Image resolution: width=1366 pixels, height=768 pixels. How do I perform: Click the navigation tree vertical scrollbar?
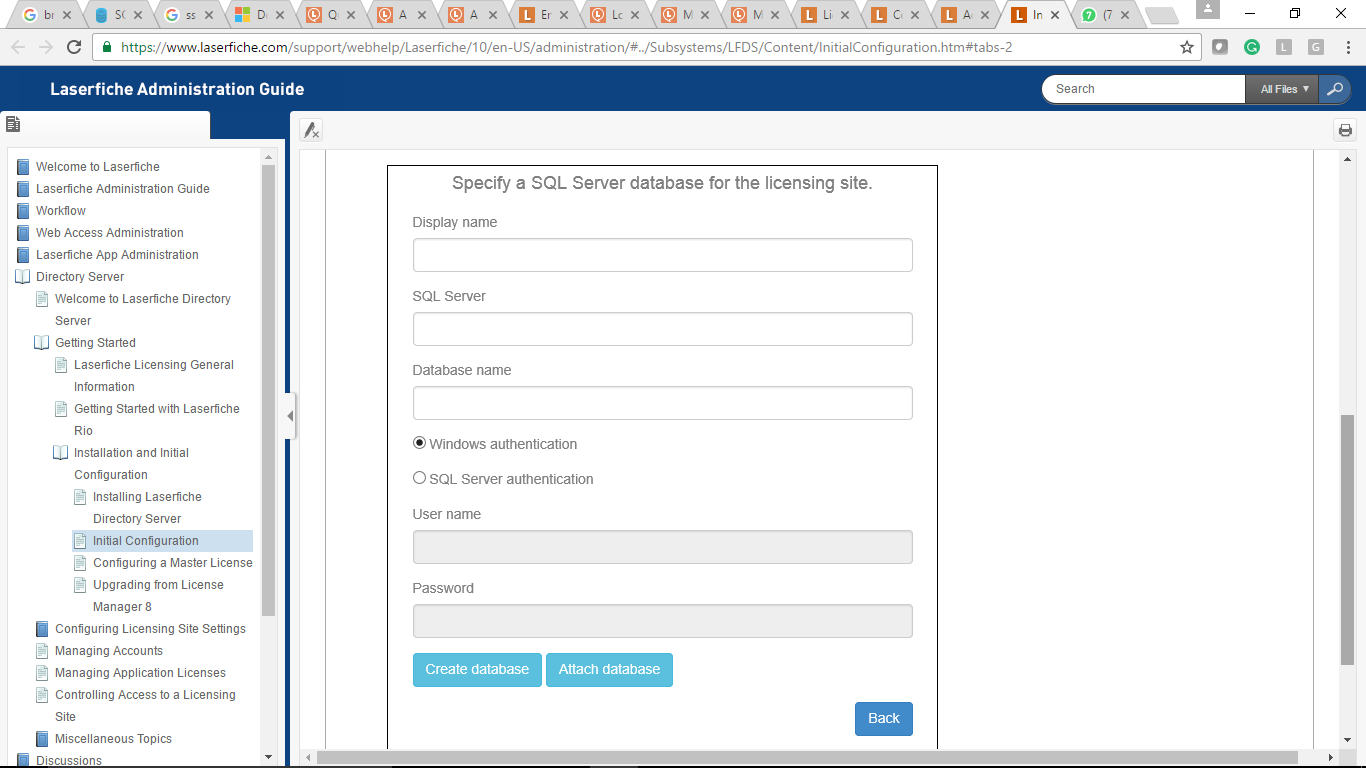click(x=268, y=390)
